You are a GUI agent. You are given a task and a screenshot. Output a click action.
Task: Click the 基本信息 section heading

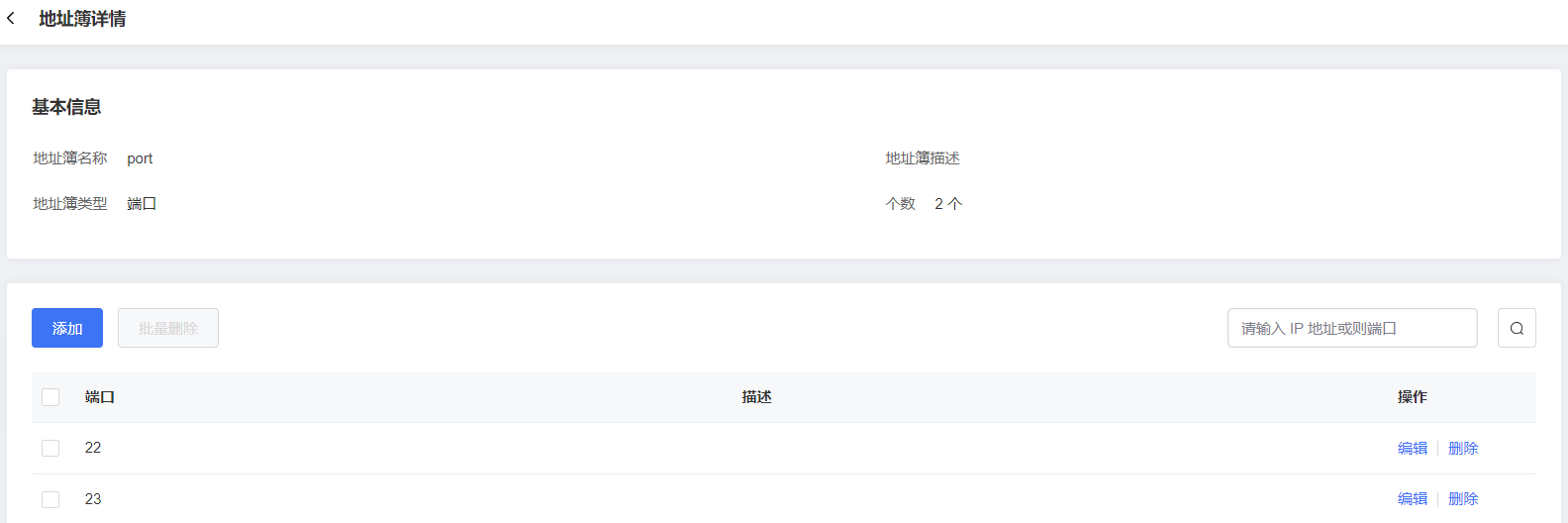click(x=66, y=107)
